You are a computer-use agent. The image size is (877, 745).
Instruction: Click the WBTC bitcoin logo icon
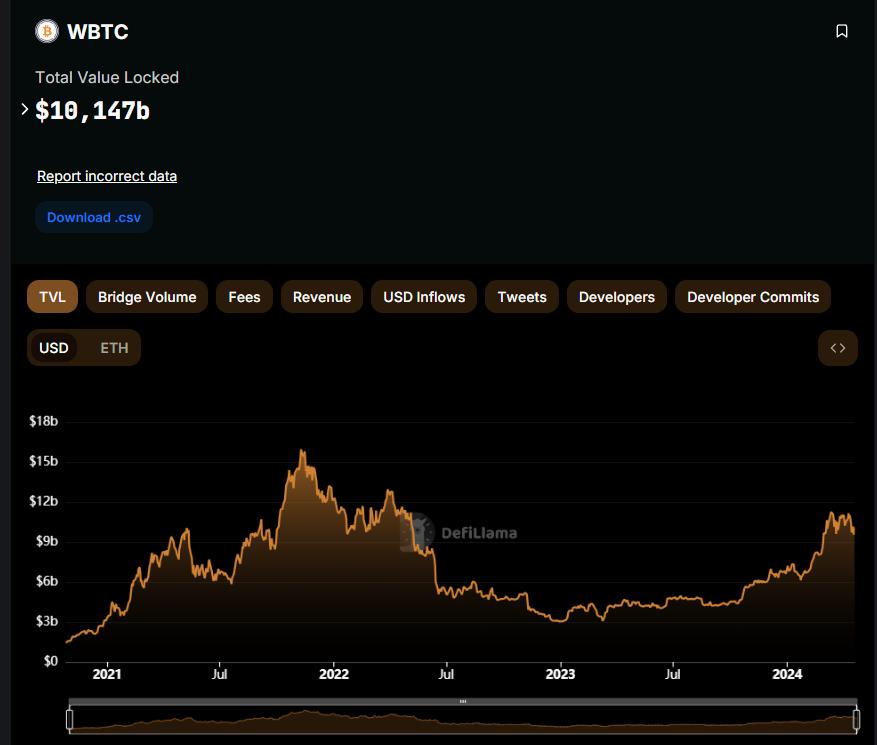[47, 31]
